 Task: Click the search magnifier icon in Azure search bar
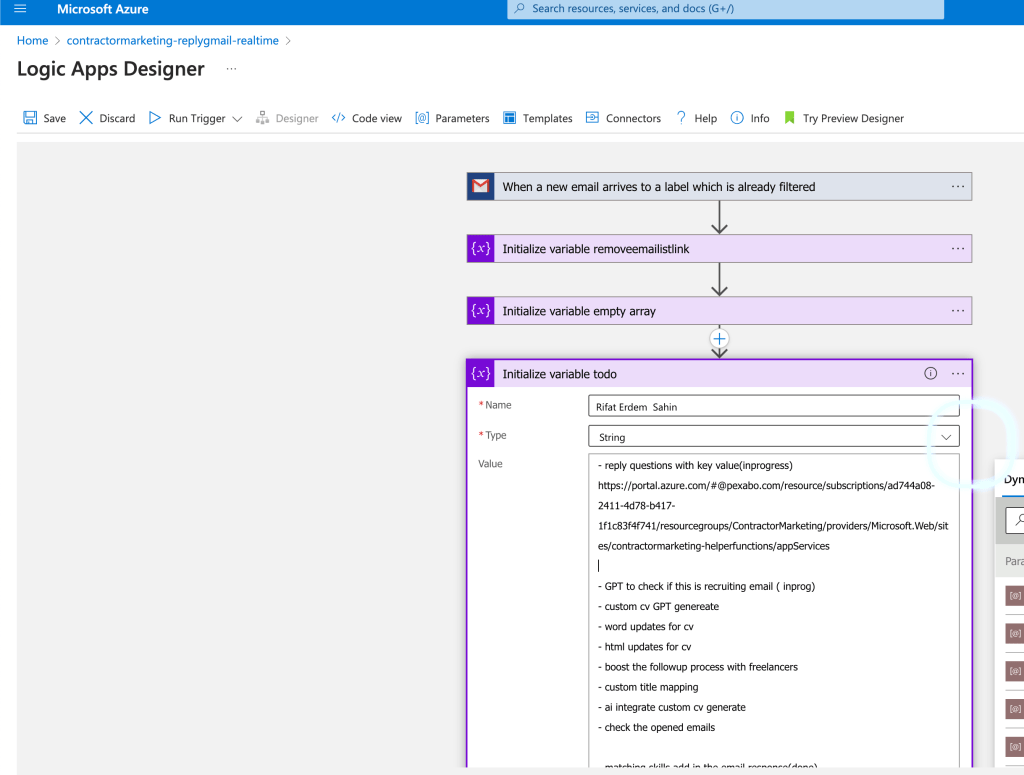pyautogui.click(x=520, y=8)
